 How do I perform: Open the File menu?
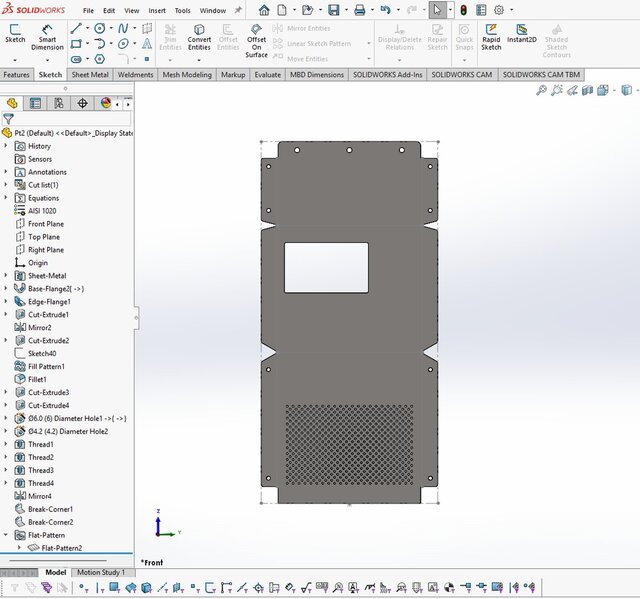pyautogui.click(x=88, y=11)
